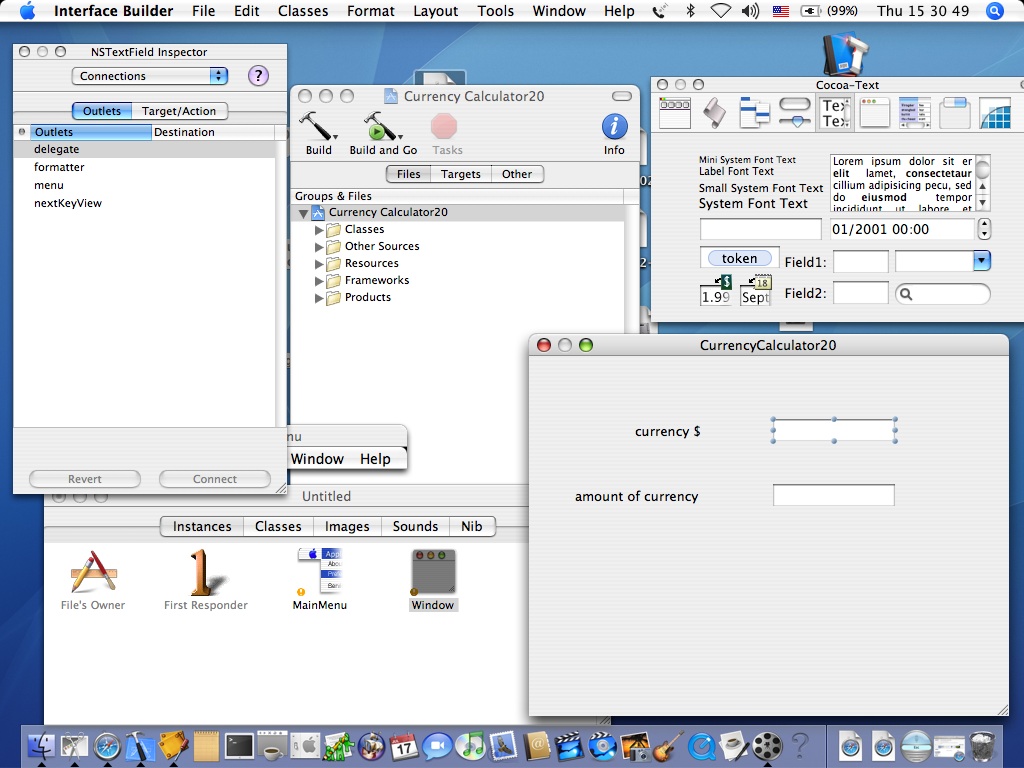Select the tab view container palette icon
The width and height of the screenshot is (1024, 768).
click(x=954, y=113)
